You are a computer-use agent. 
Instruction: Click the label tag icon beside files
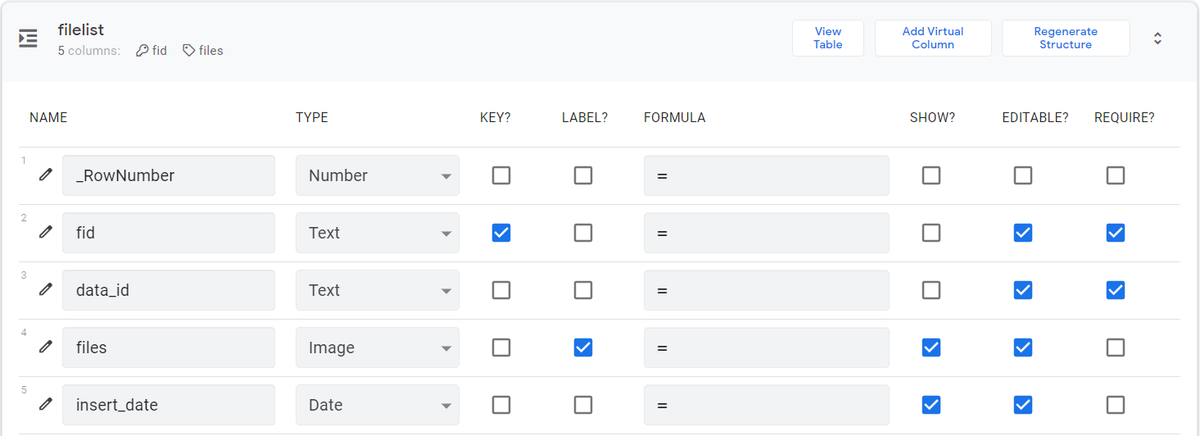(x=188, y=50)
